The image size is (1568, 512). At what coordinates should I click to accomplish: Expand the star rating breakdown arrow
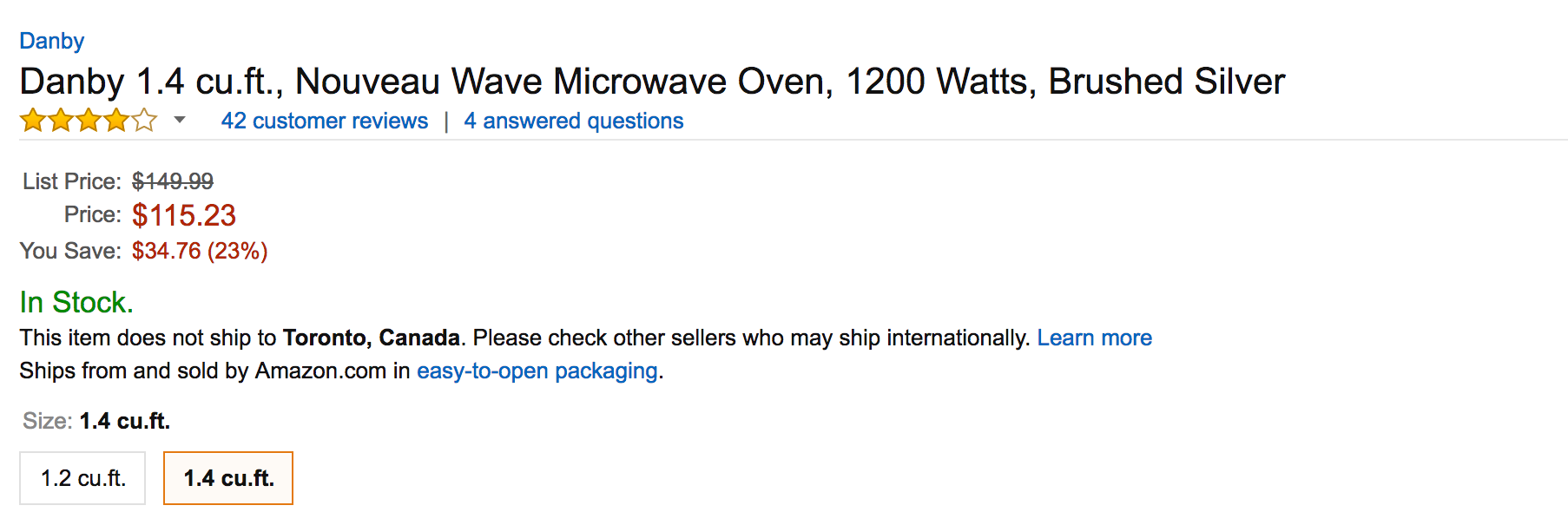(180, 120)
